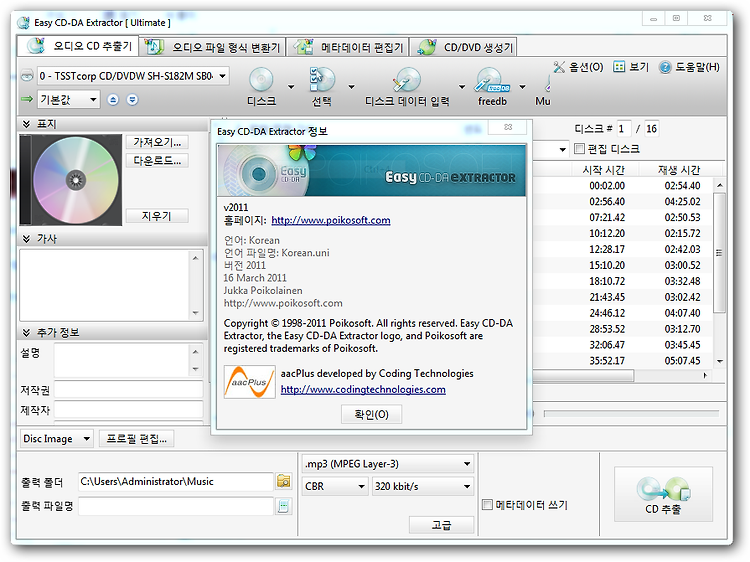
Task: Open the Disc Image profile dropdown
Action: click(56, 439)
